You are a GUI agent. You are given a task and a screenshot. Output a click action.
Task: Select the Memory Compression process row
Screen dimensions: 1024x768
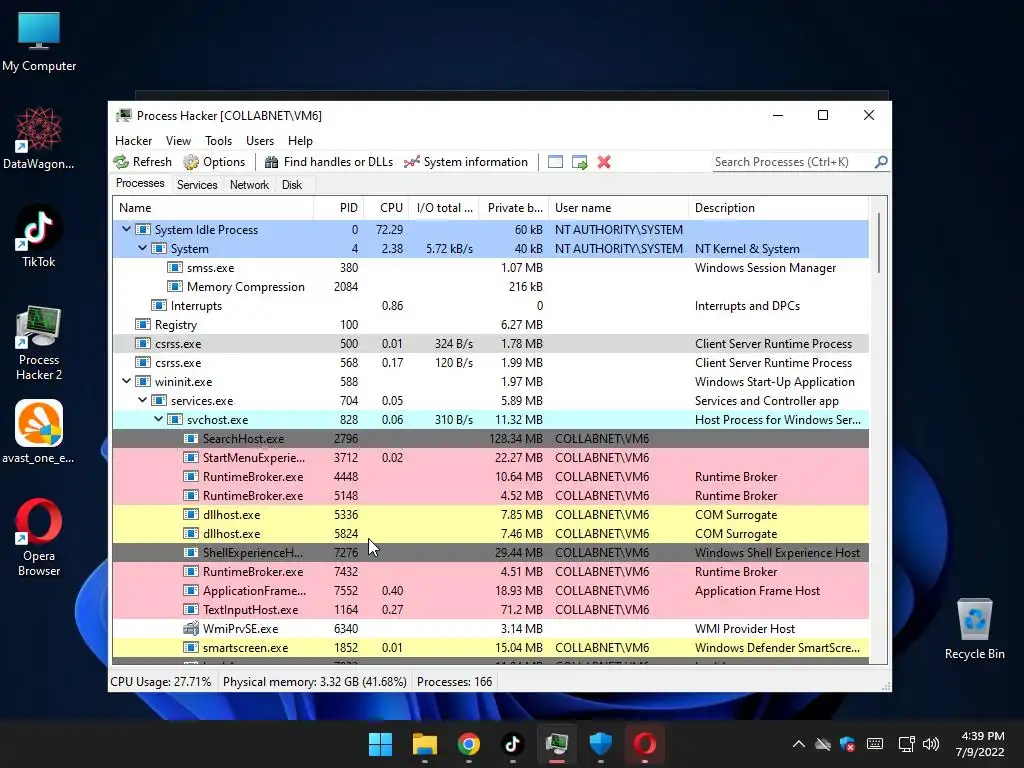point(490,287)
